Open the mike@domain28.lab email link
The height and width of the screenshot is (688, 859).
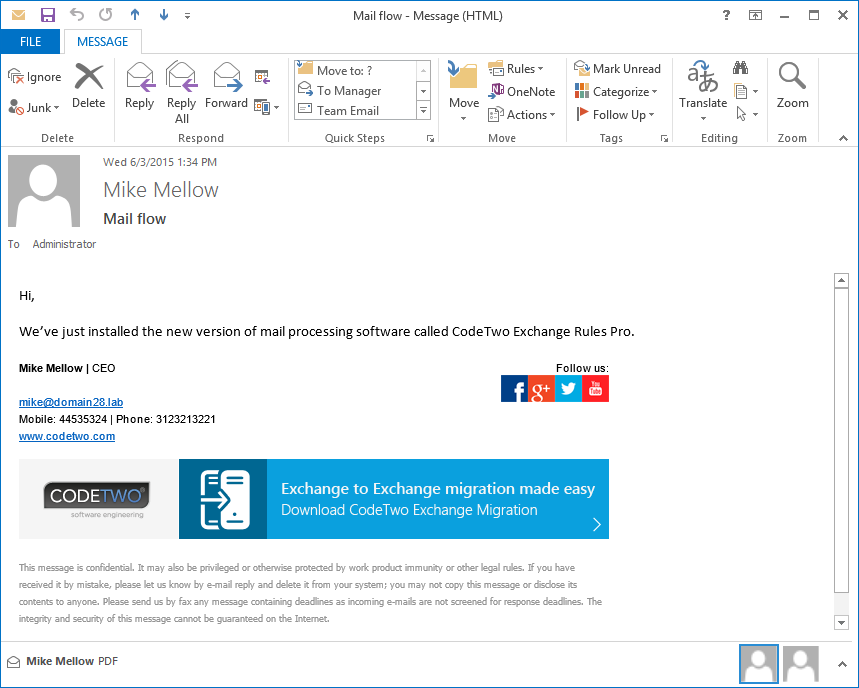71,402
